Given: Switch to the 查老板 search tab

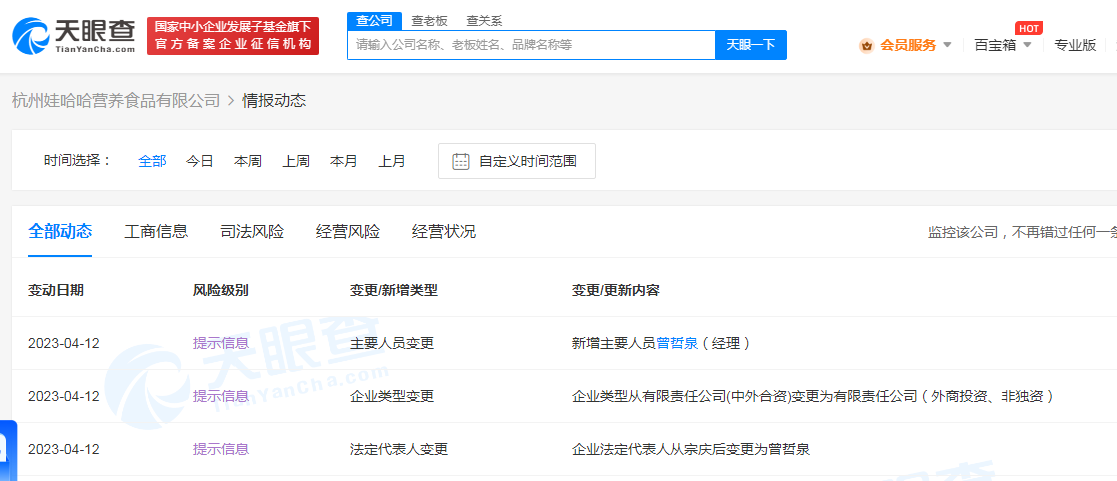Looking at the screenshot, I should click(430, 21).
